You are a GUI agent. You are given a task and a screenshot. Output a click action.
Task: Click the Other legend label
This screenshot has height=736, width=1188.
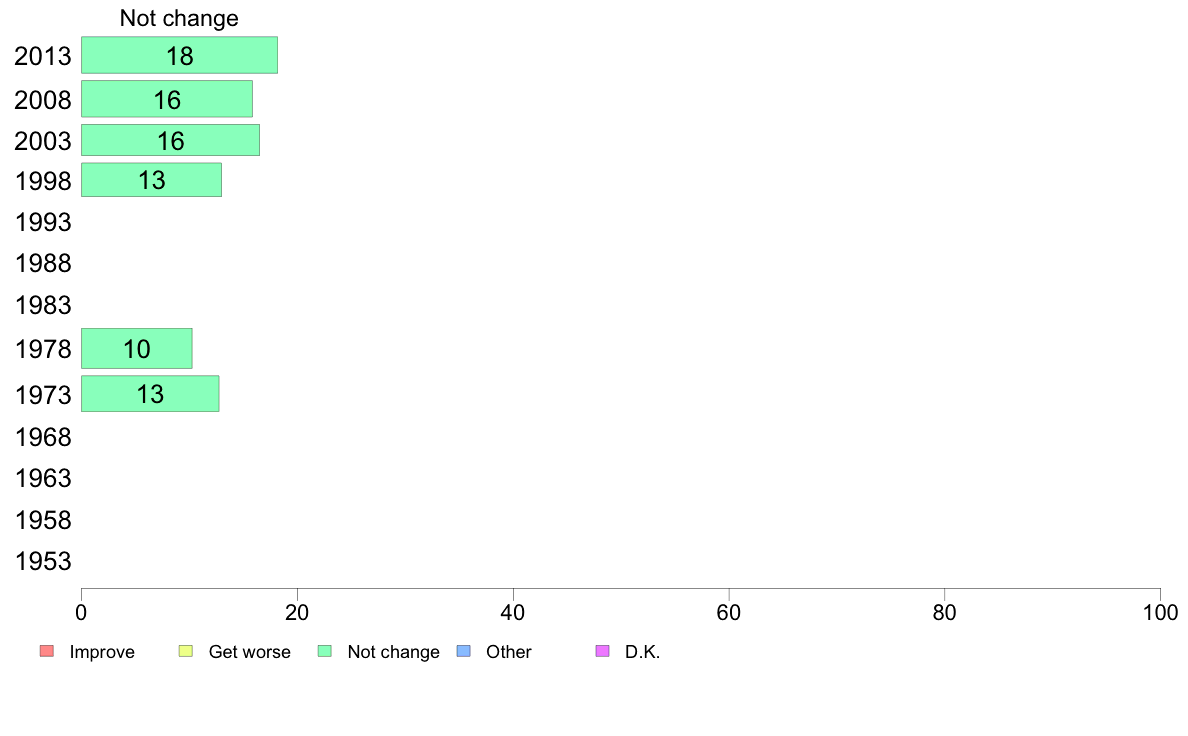click(508, 652)
